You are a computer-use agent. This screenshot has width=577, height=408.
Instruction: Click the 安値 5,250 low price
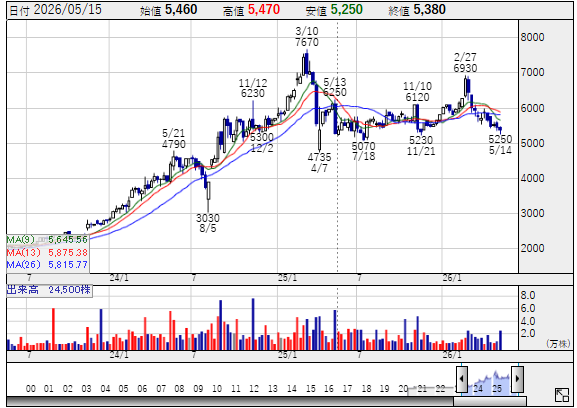[334, 10]
